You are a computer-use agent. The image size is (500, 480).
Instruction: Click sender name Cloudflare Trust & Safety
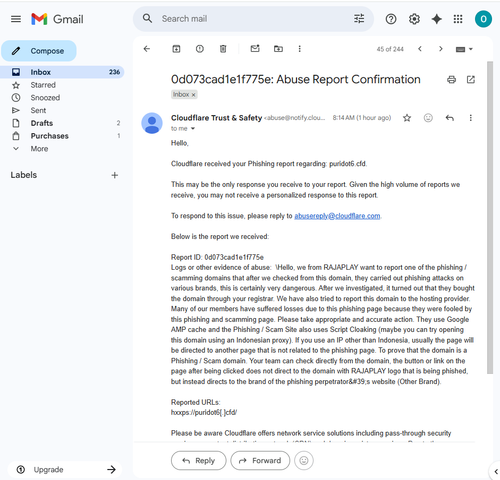pos(216,118)
